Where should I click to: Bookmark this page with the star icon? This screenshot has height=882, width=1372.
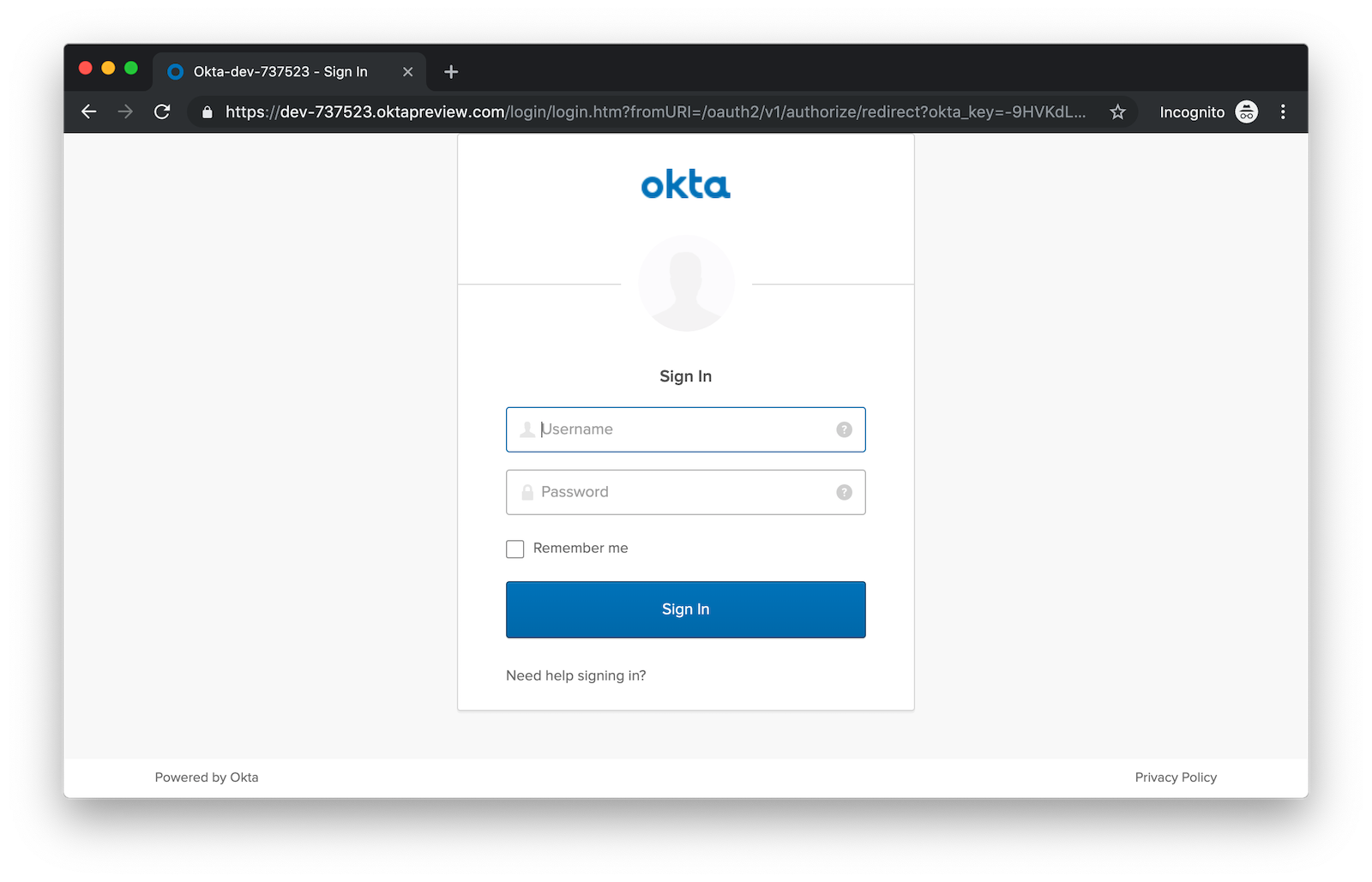pyautogui.click(x=1117, y=112)
